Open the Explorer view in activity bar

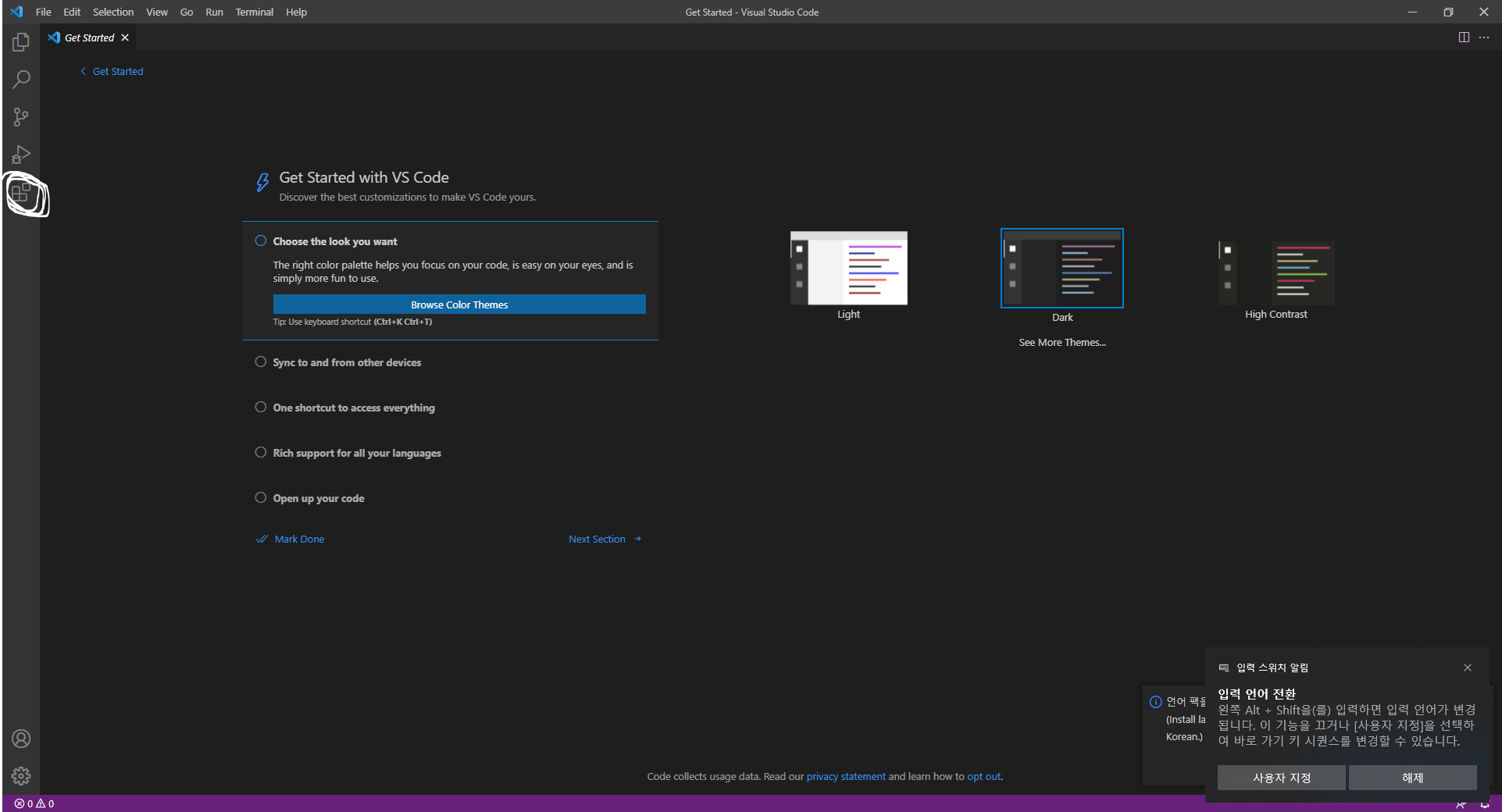(x=21, y=42)
